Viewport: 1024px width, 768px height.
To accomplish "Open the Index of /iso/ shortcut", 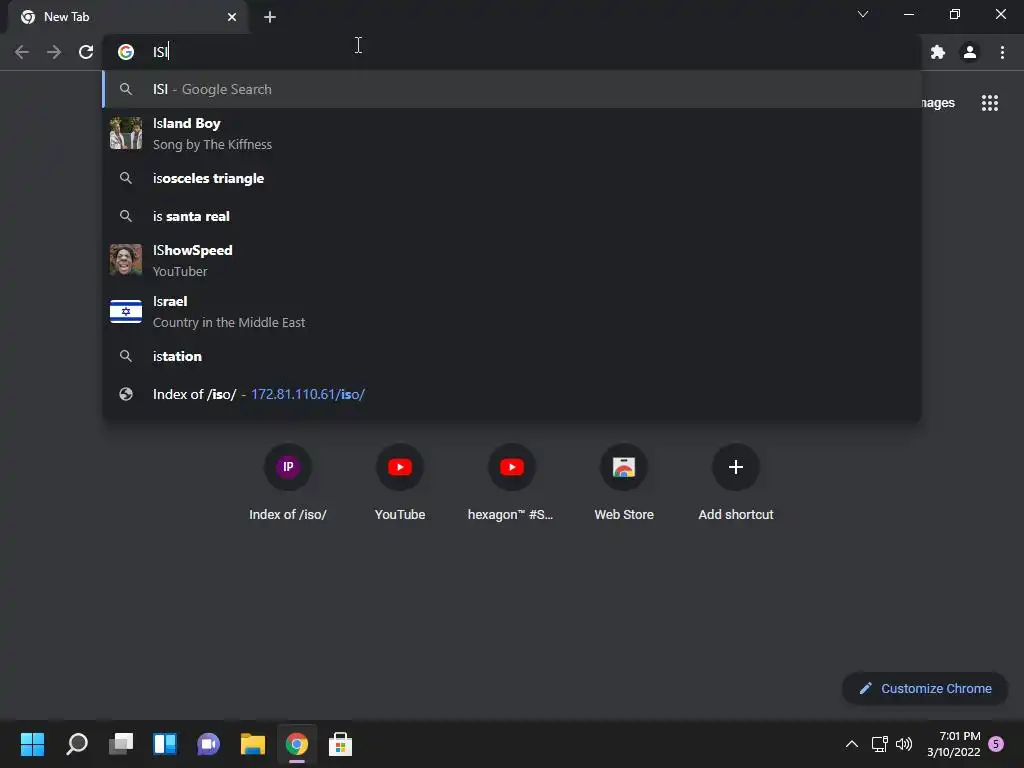I will (288, 482).
